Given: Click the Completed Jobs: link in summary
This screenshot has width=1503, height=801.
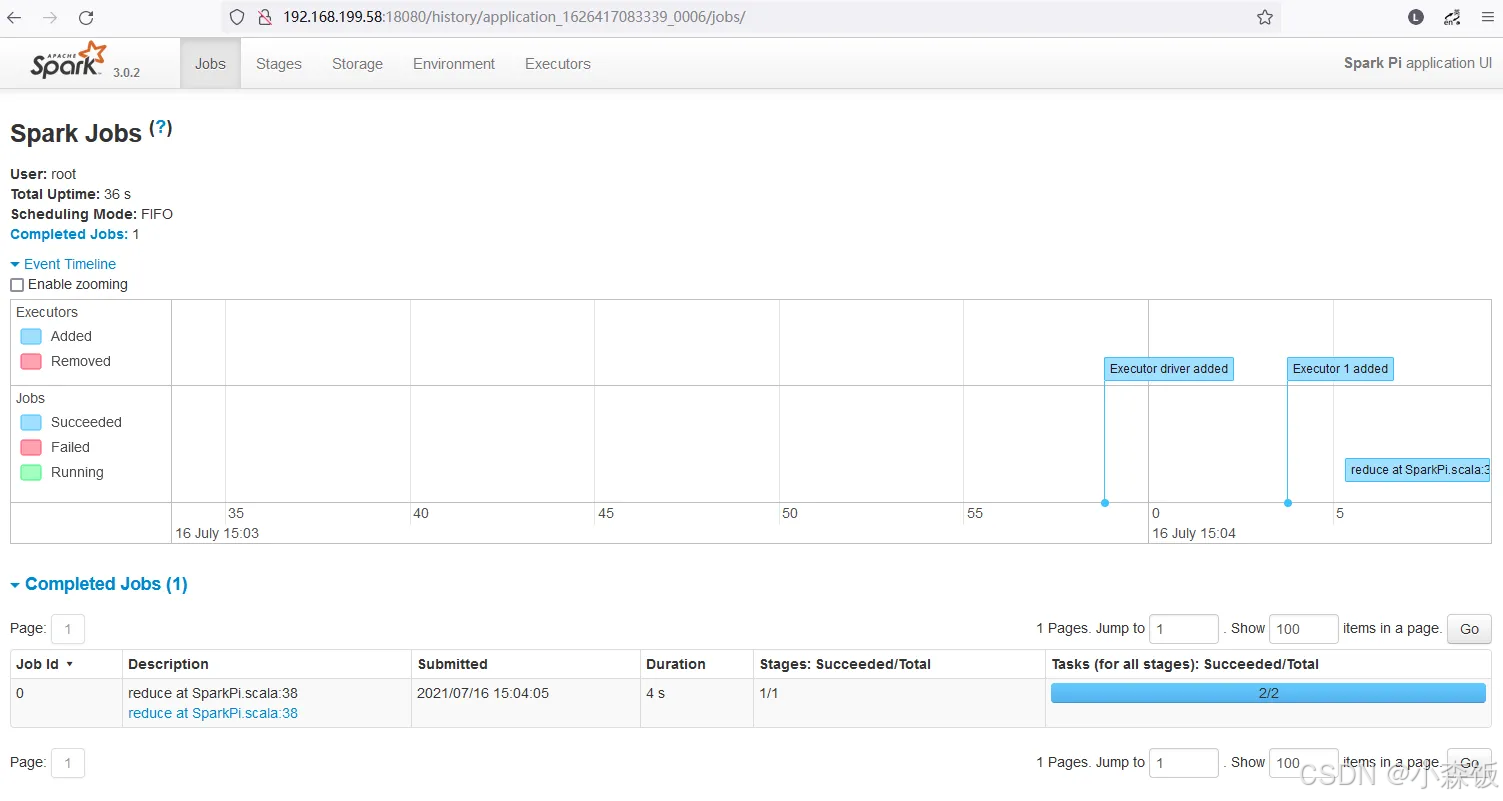Looking at the screenshot, I should (69, 234).
